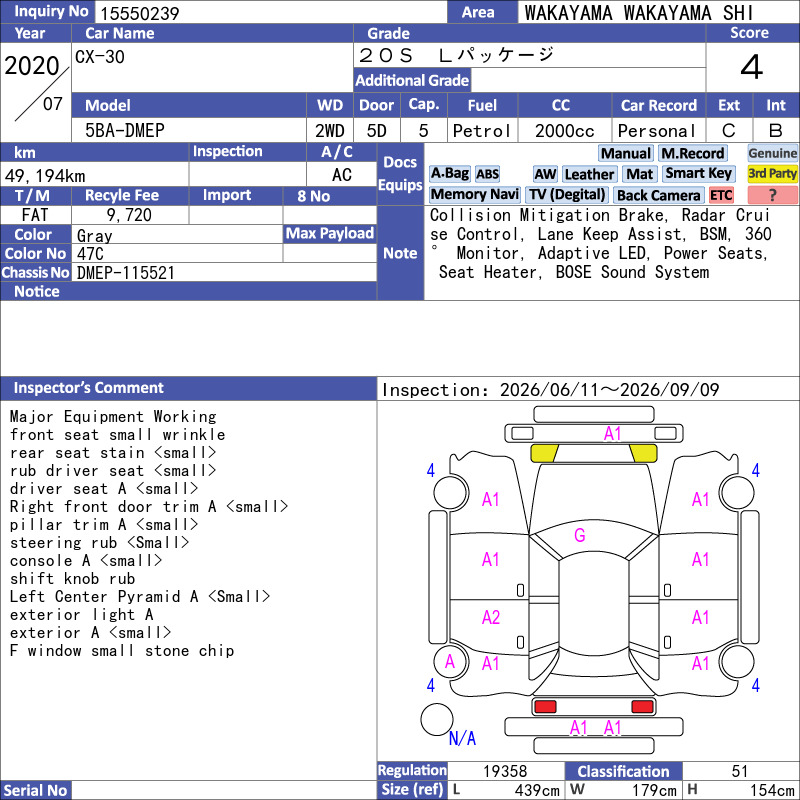Click the Smart Key badge

pos(698,173)
